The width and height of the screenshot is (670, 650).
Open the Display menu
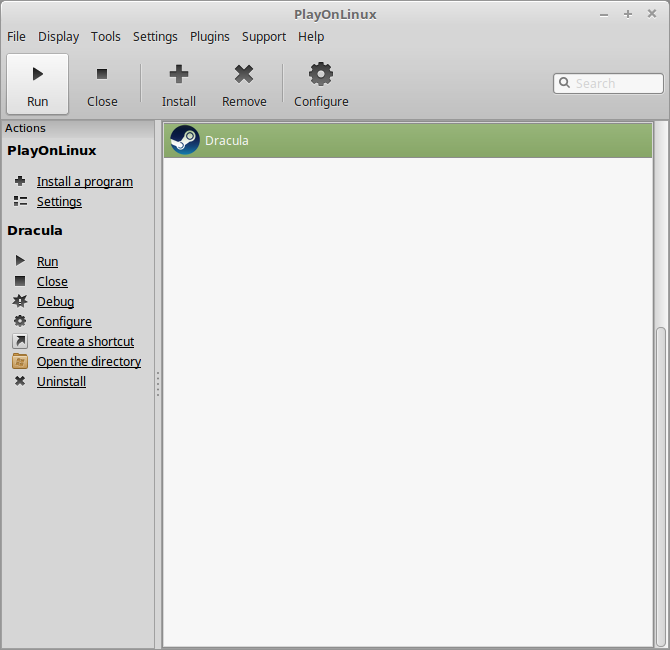(x=59, y=37)
